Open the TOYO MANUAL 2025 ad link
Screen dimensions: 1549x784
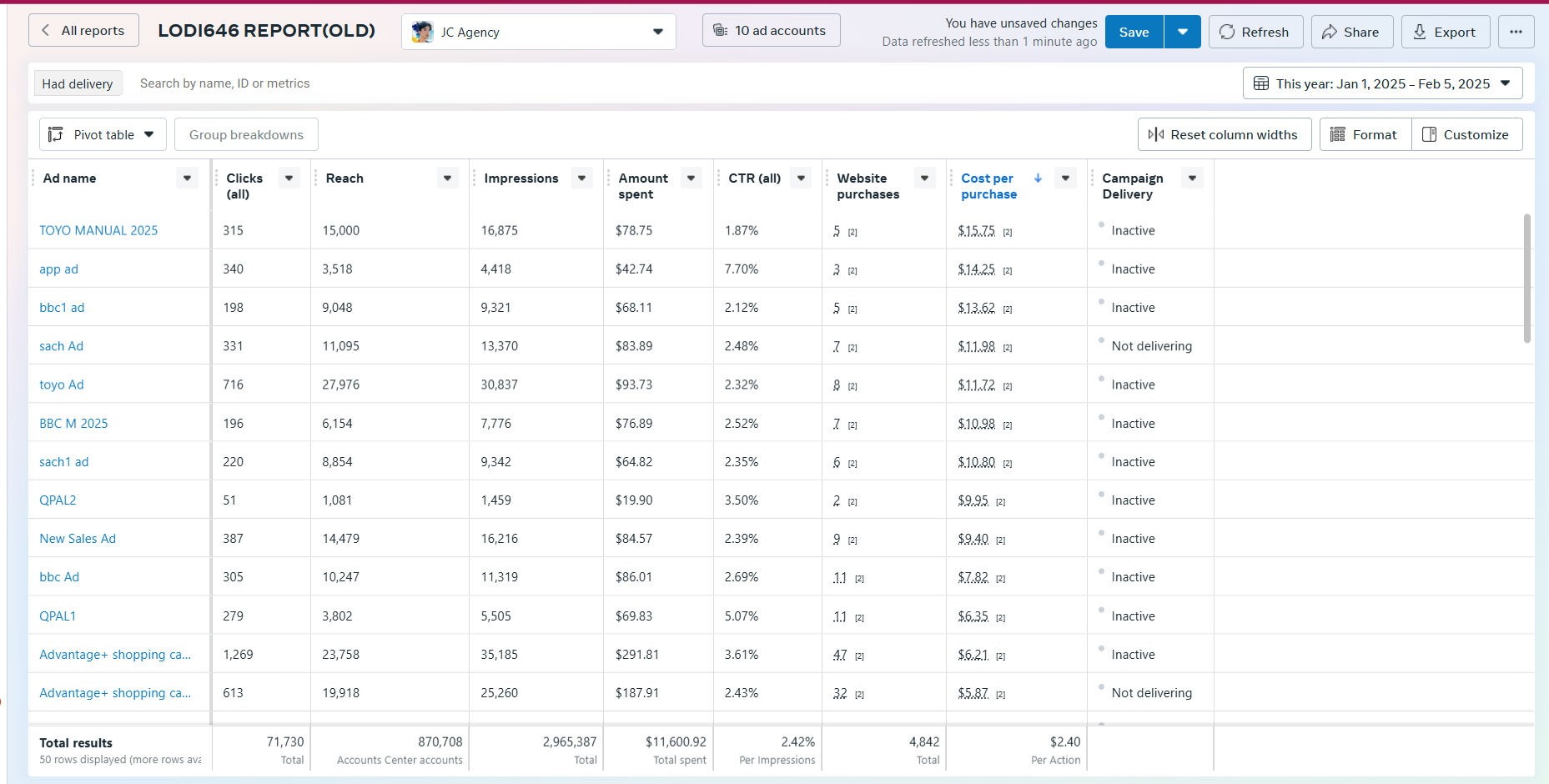click(98, 230)
